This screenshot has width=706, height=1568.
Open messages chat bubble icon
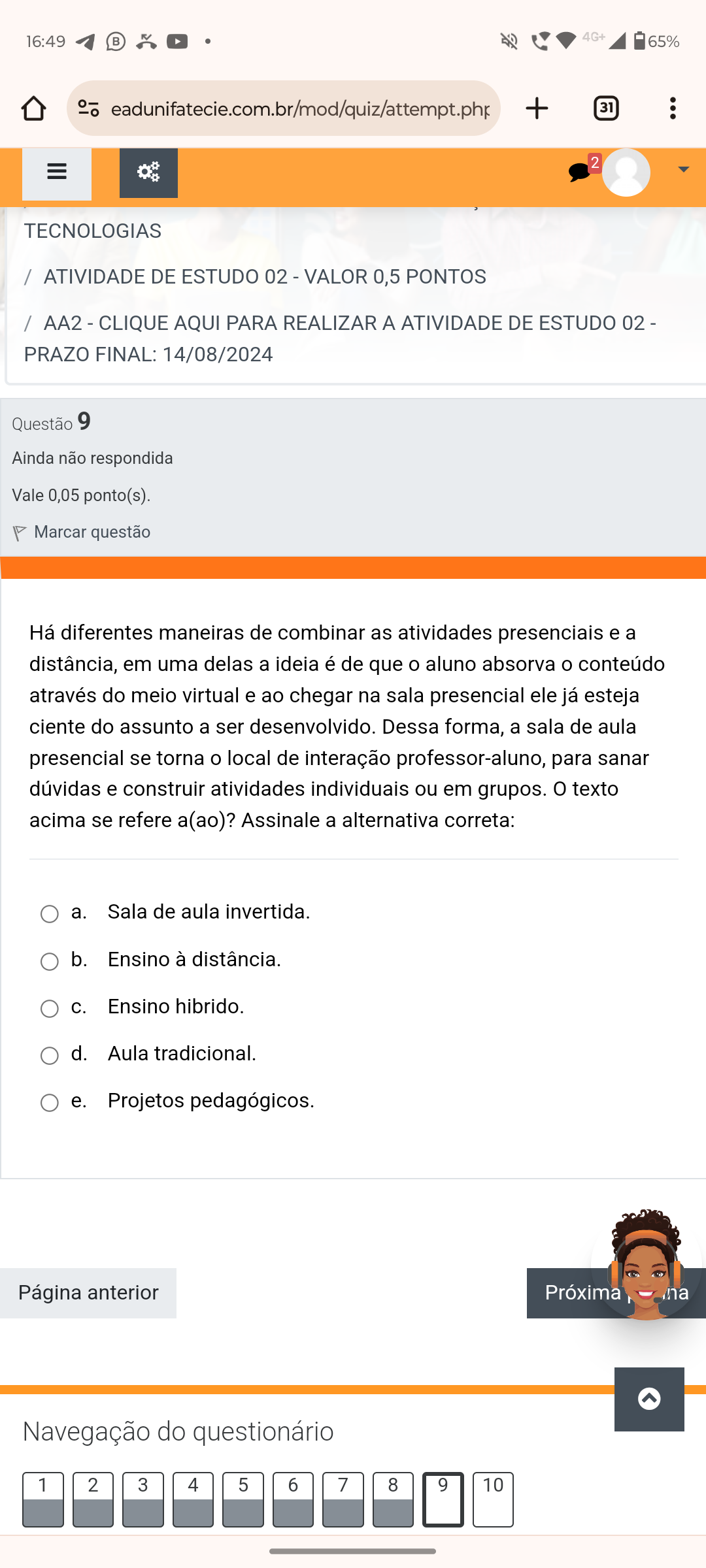[580, 172]
